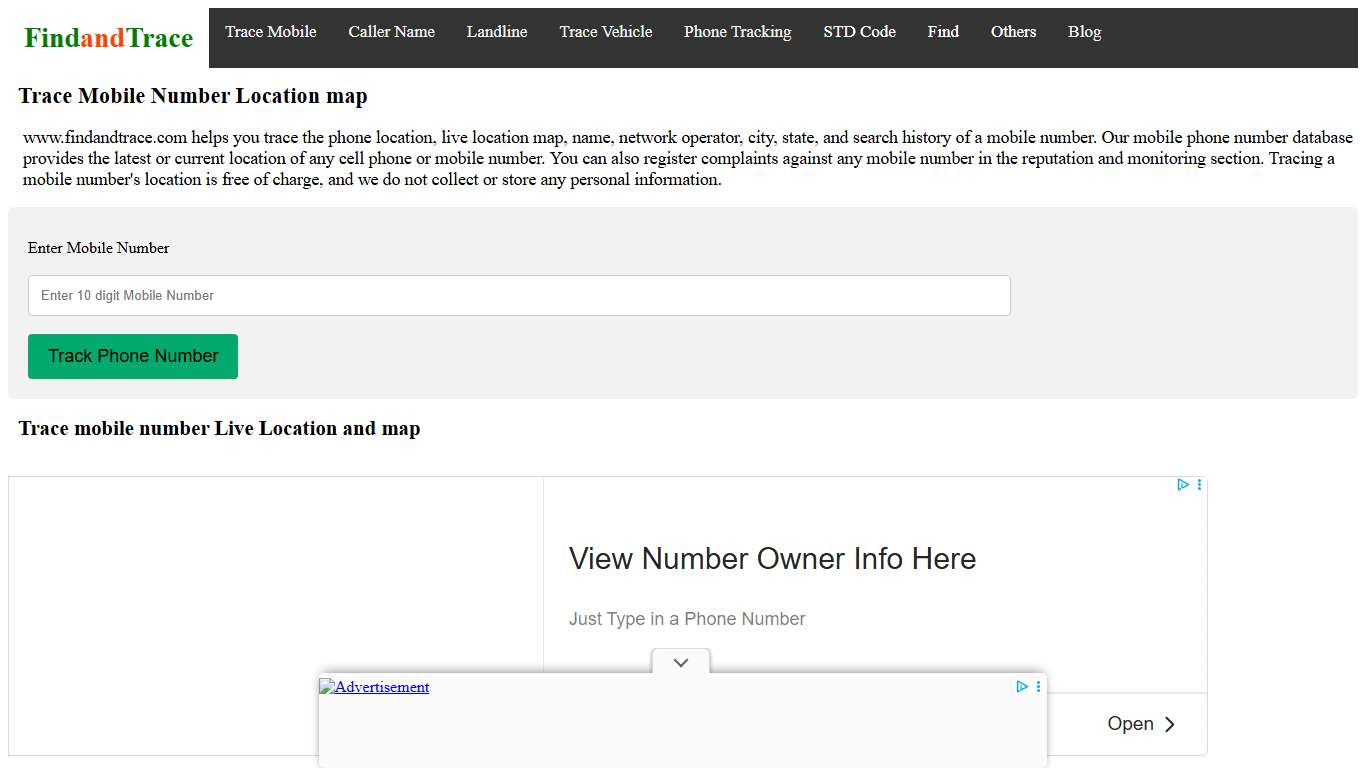Image resolution: width=1366 pixels, height=768 pixels.
Task: Go to the STD Code page
Action: [859, 32]
